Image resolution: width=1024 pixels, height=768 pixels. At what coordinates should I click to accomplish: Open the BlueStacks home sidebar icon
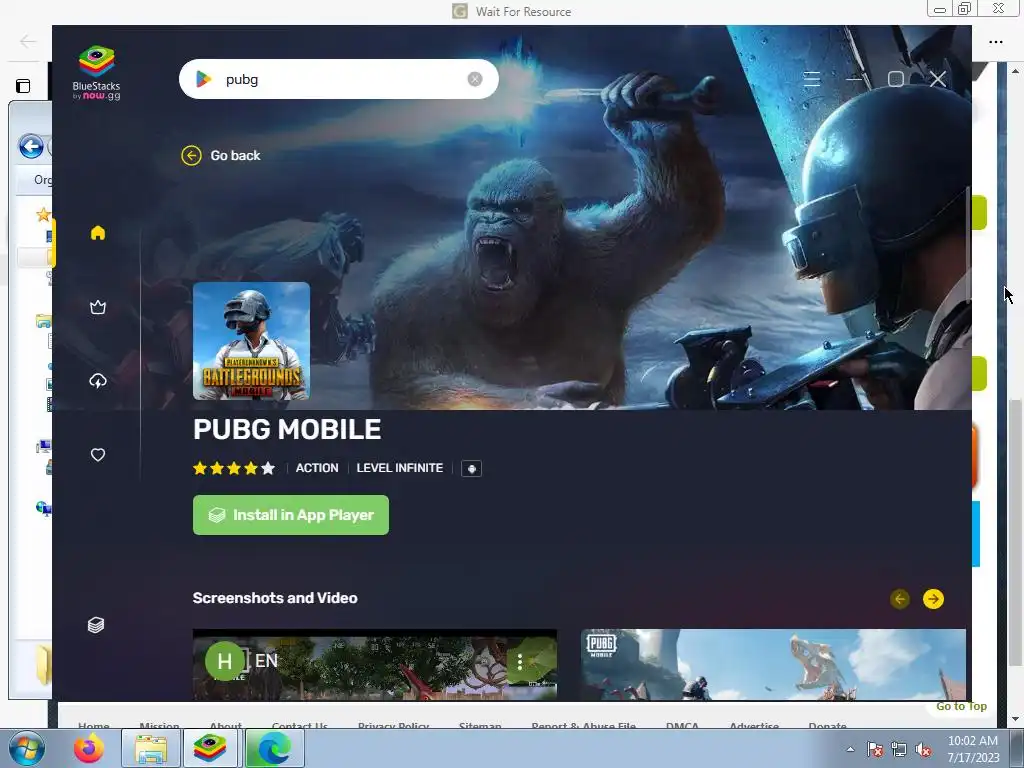98,233
